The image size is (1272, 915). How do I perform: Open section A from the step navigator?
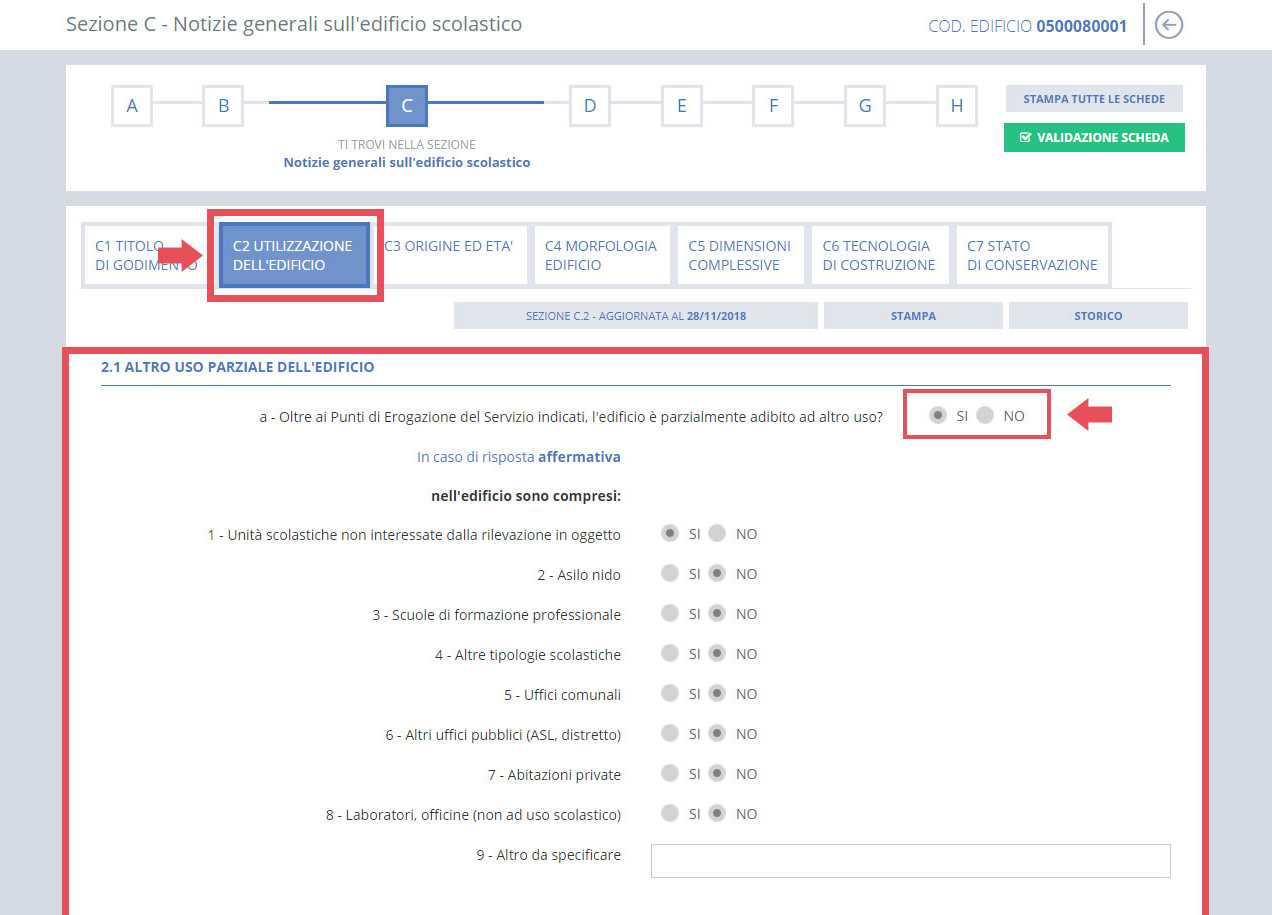[131, 106]
